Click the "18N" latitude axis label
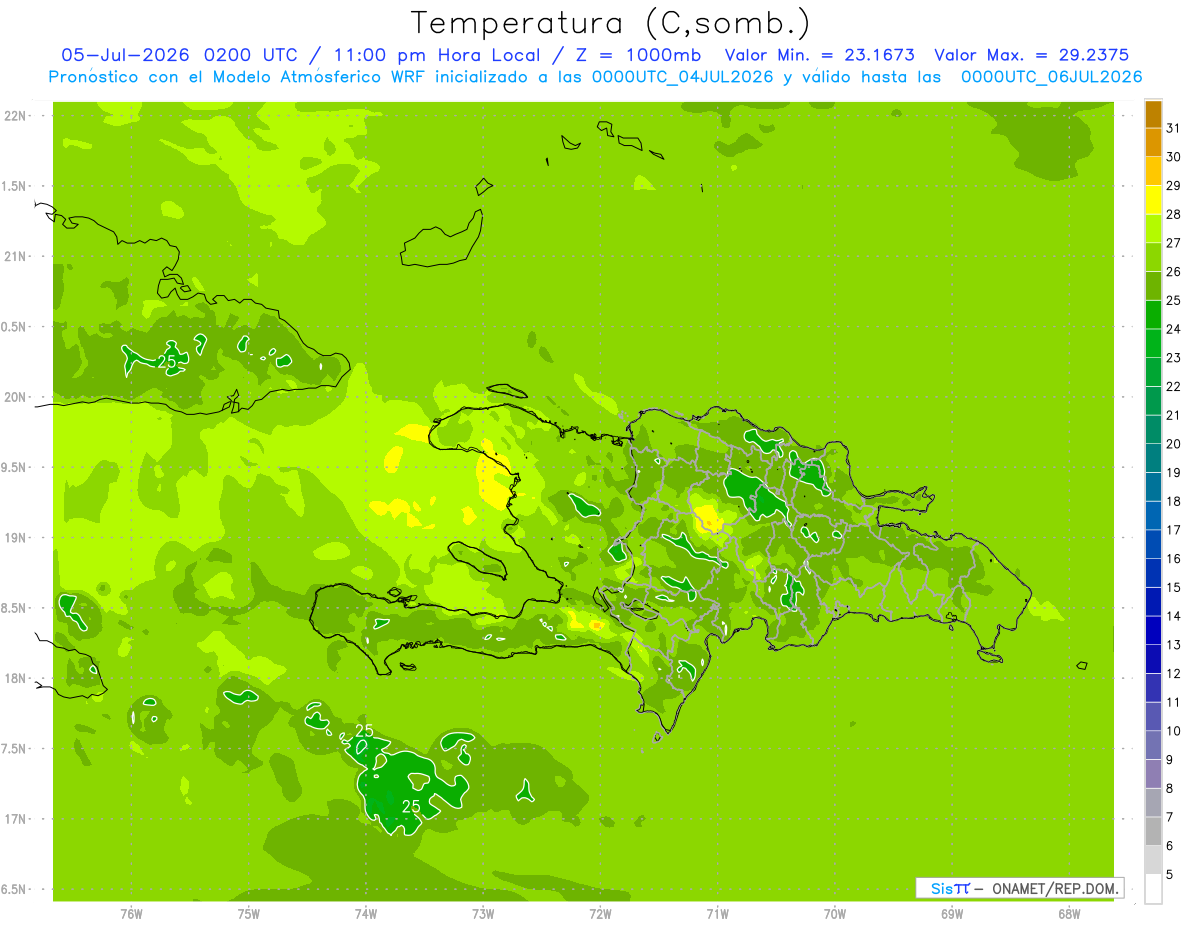 tap(16, 678)
